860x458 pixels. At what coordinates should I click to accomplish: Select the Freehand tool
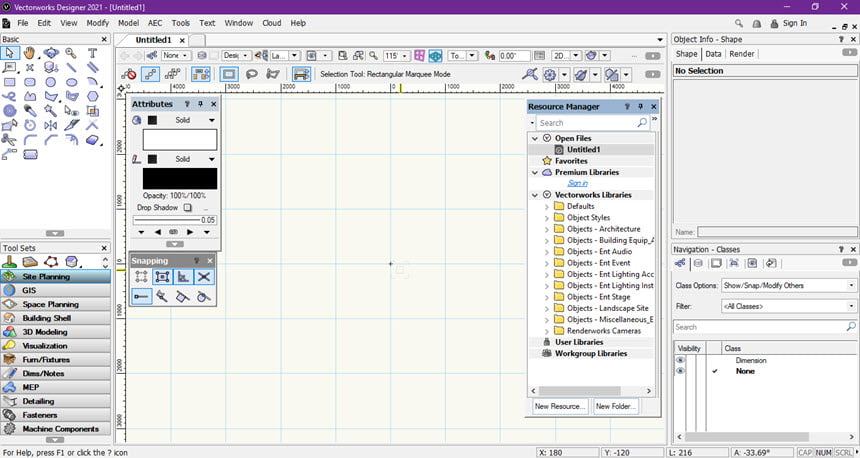click(x=9, y=96)
